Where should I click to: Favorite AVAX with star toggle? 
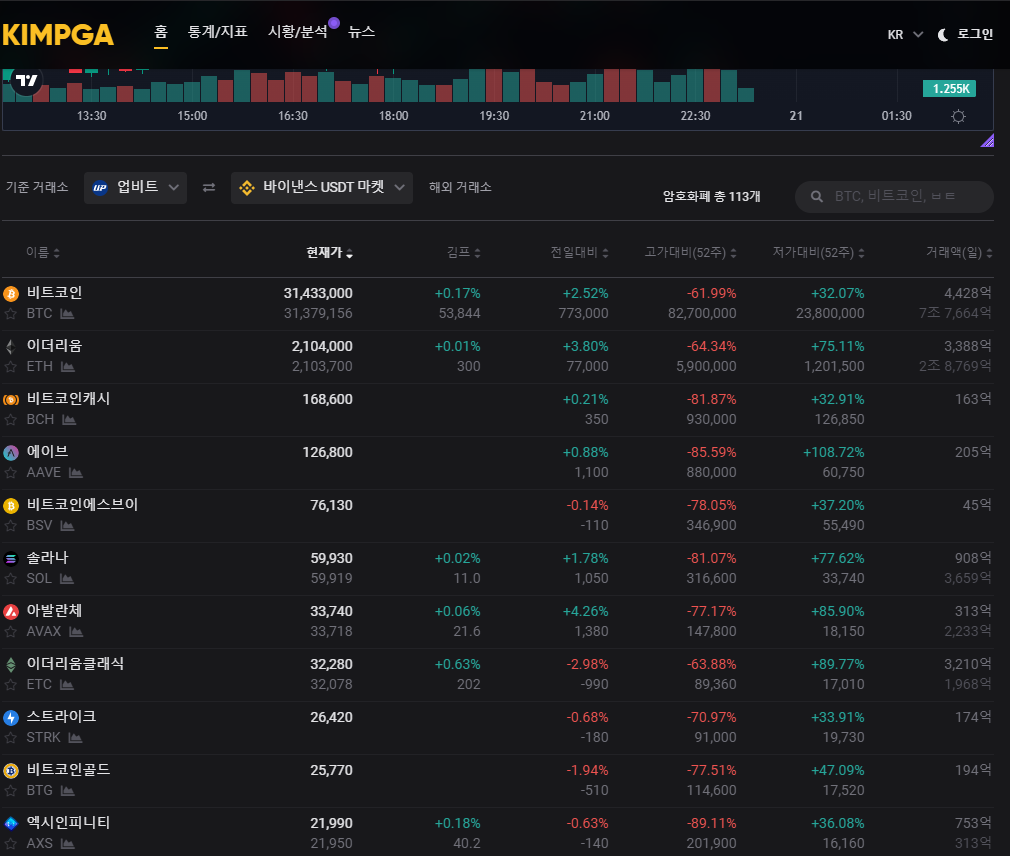pos(10,632)
